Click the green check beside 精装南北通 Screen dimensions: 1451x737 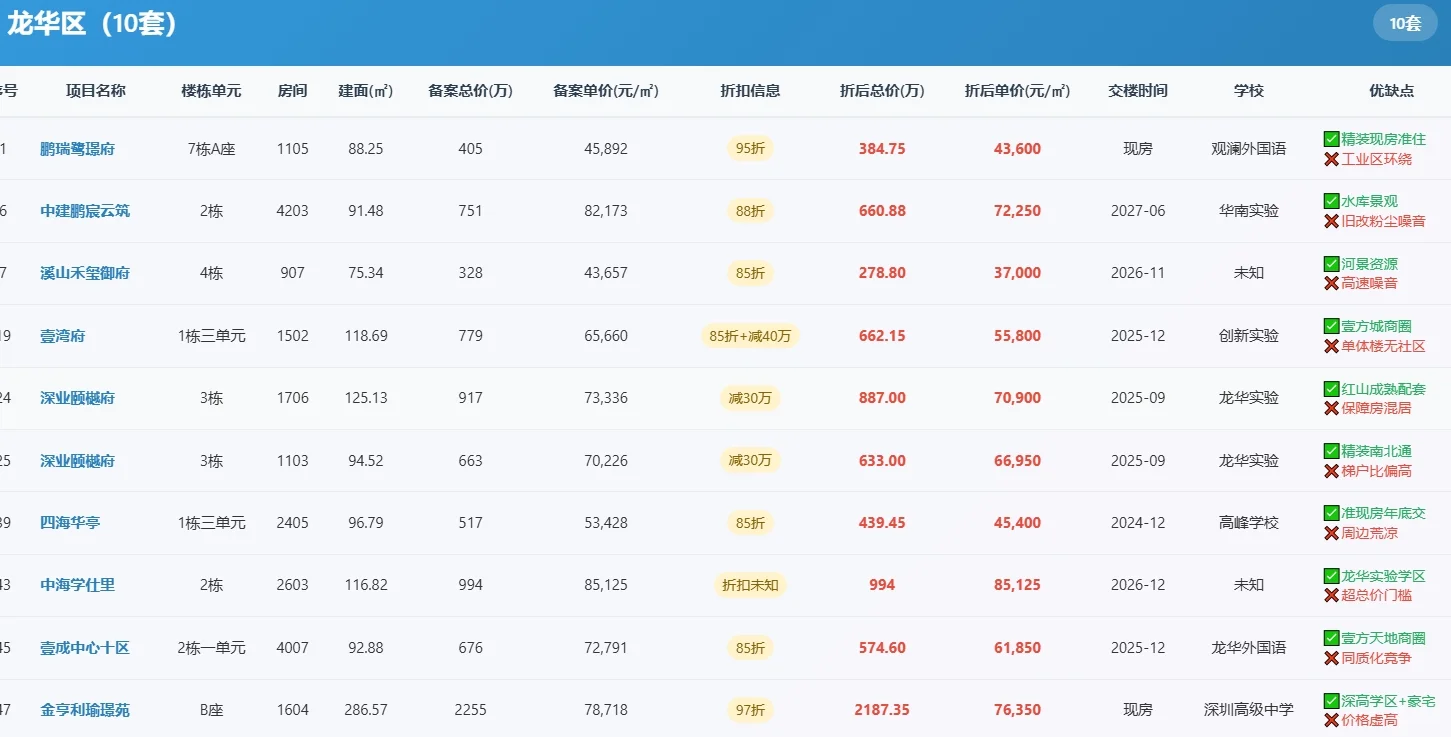point(1331,451)
